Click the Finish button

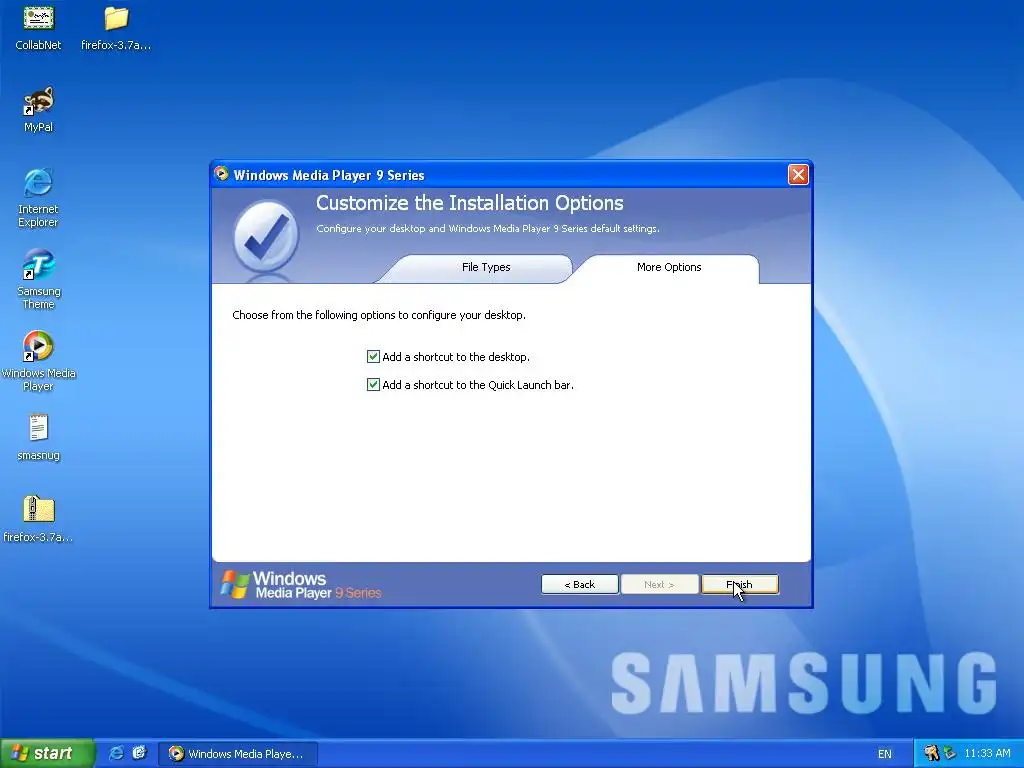739,584
